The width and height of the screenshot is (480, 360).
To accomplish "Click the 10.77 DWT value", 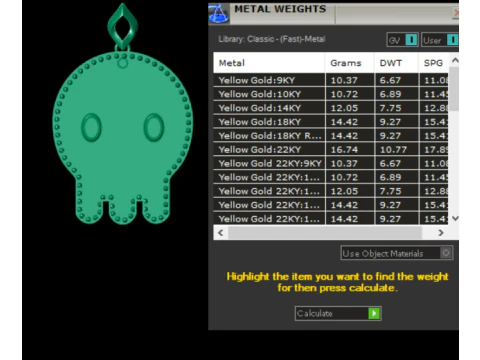I will coord(393,150).
